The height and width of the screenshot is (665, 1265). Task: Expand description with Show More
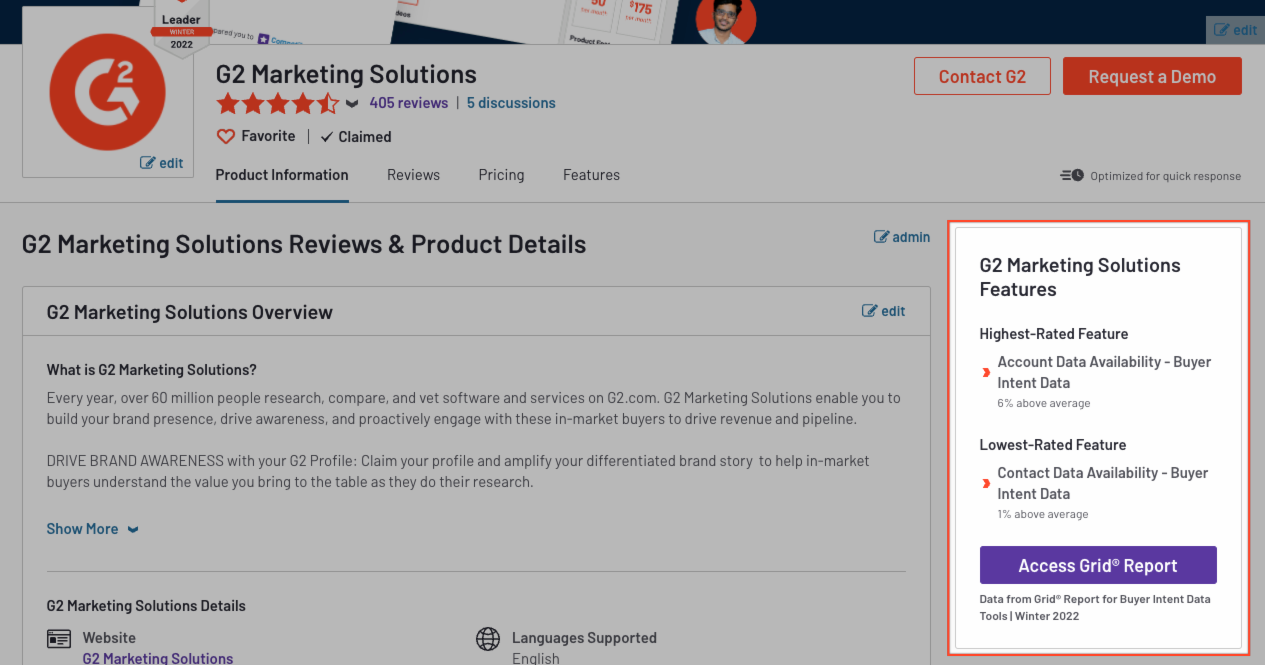click(x=92, y=529)
